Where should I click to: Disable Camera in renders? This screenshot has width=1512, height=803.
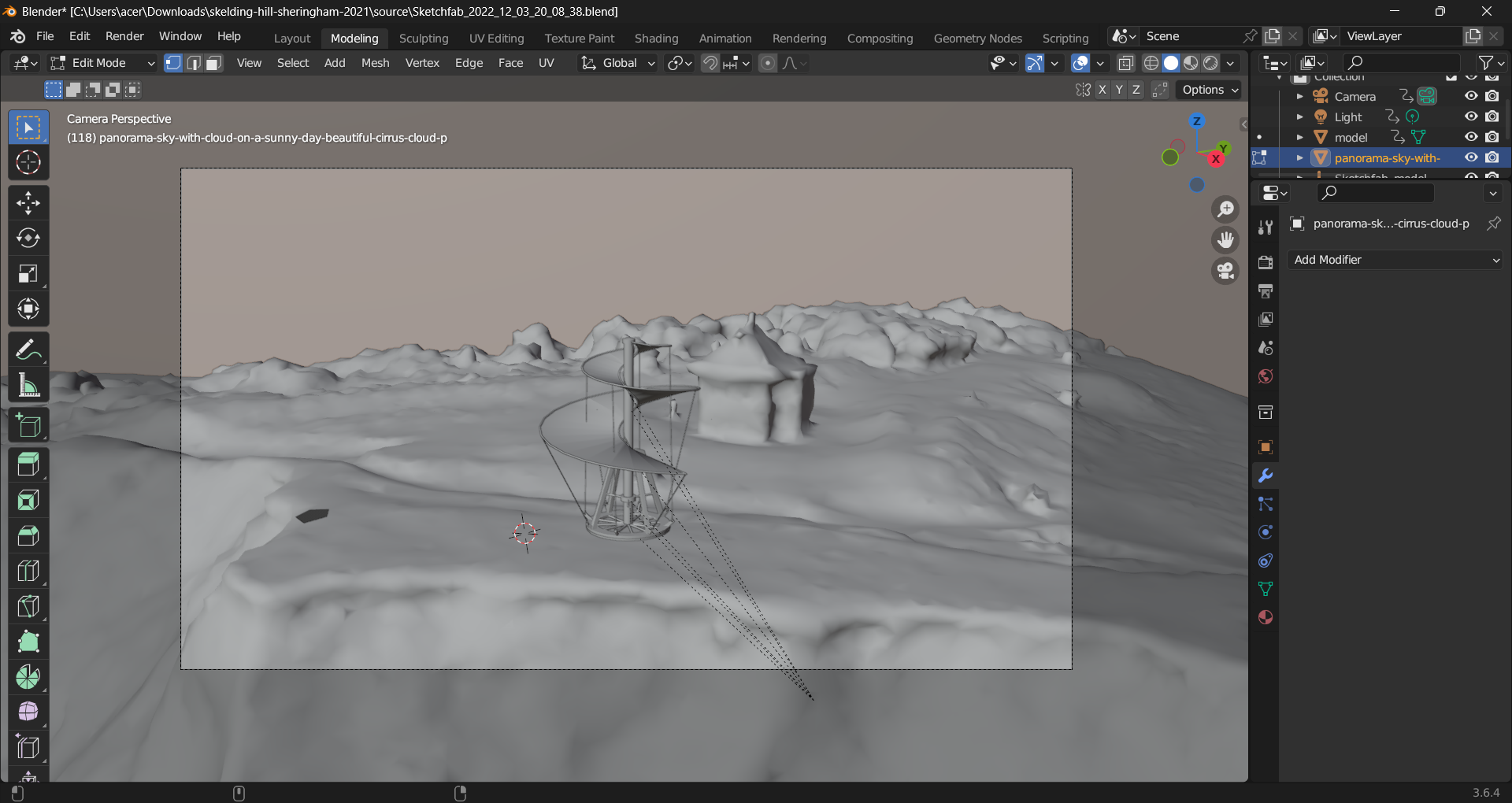pos(1492,96)
